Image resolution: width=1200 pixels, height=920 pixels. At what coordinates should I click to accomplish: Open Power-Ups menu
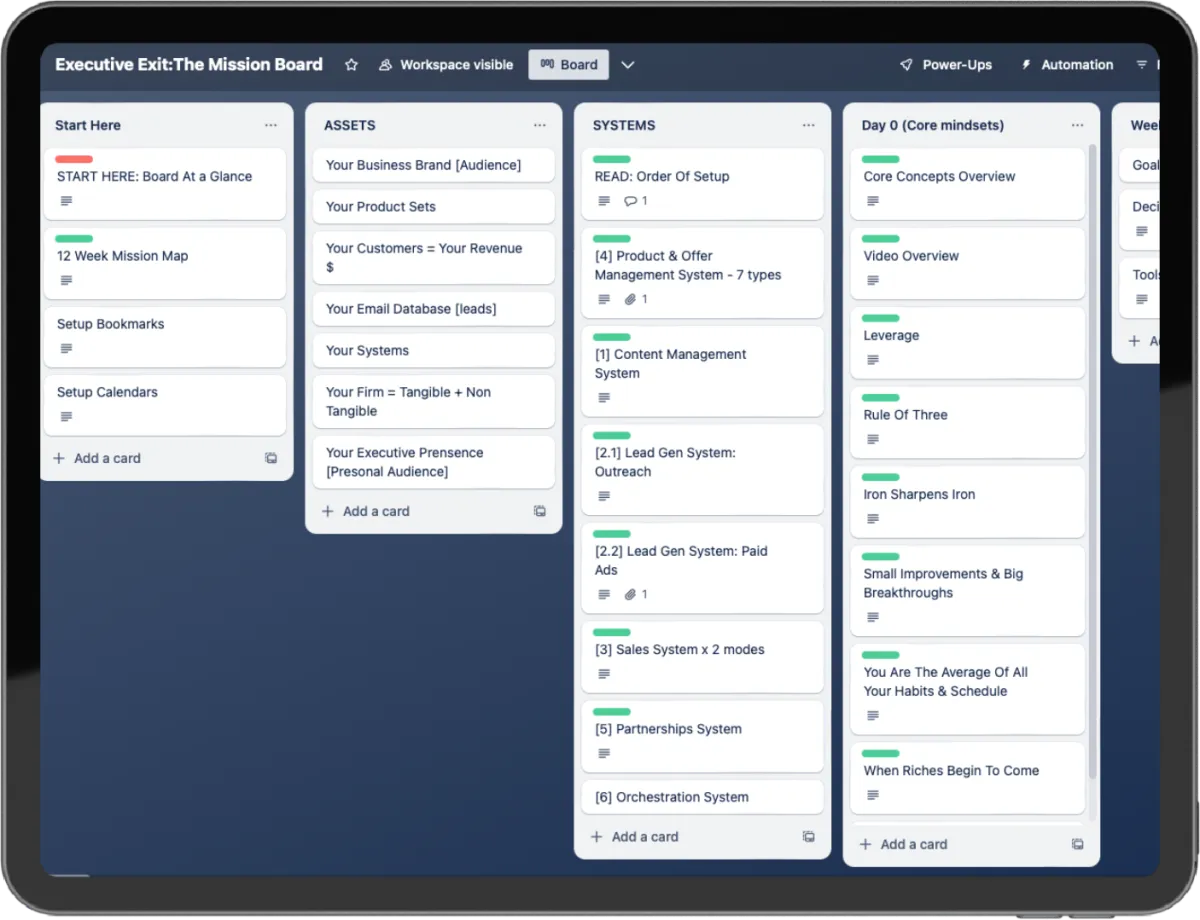click(946, 65)
